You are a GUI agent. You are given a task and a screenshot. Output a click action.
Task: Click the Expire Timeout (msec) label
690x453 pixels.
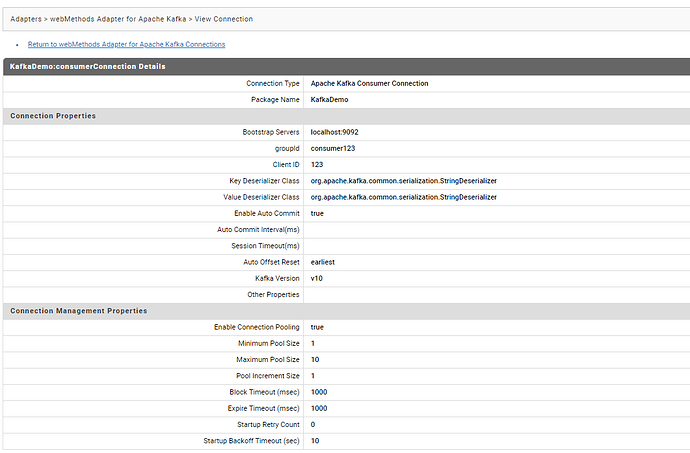(x=264, y=409)
